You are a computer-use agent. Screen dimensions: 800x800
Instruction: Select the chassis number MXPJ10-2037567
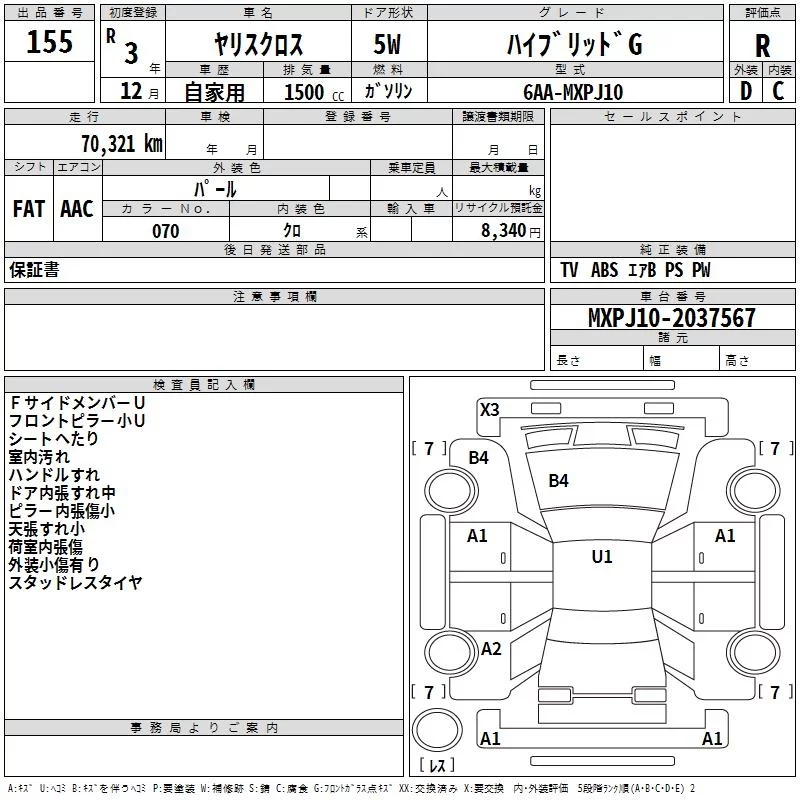coord(672,317)
